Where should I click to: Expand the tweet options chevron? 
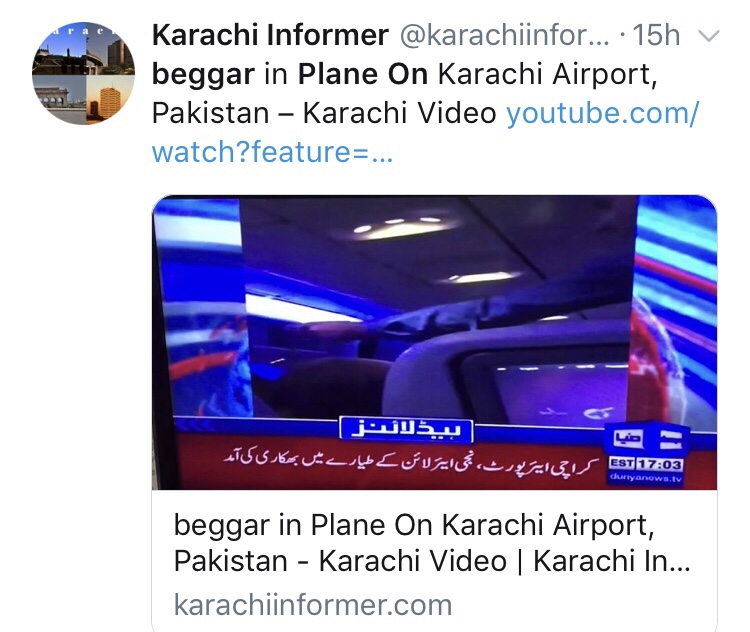pyautogui.click(x=709, y=36)
